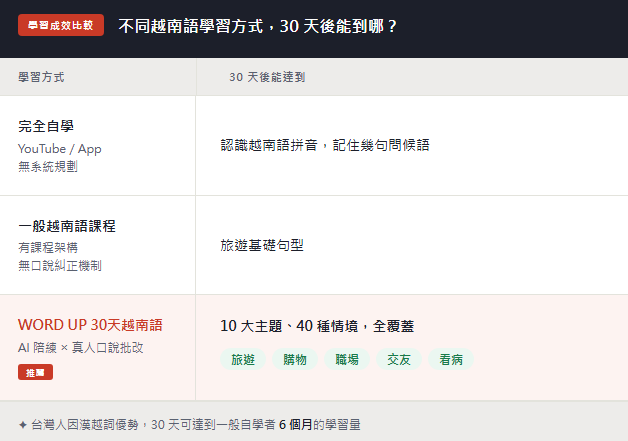Click the footer note about 6 個月的學習量
The image size is (628, 441).
[189, 425]
